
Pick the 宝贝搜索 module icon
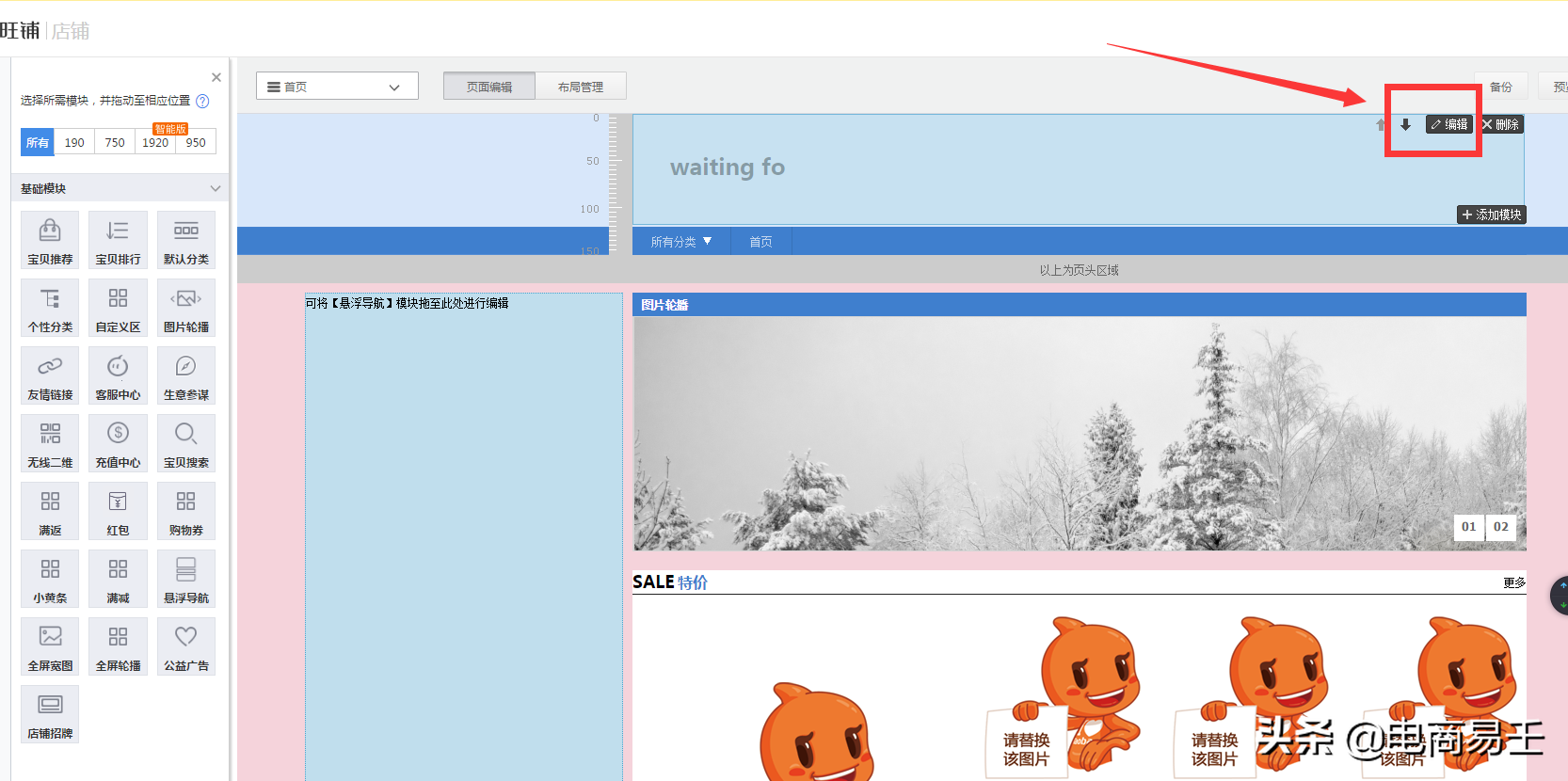pos(186,435)
